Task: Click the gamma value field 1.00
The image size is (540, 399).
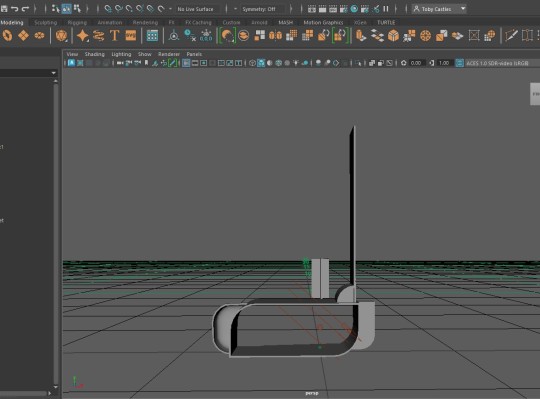Action: pyautogui.click(x=444, y=63)
